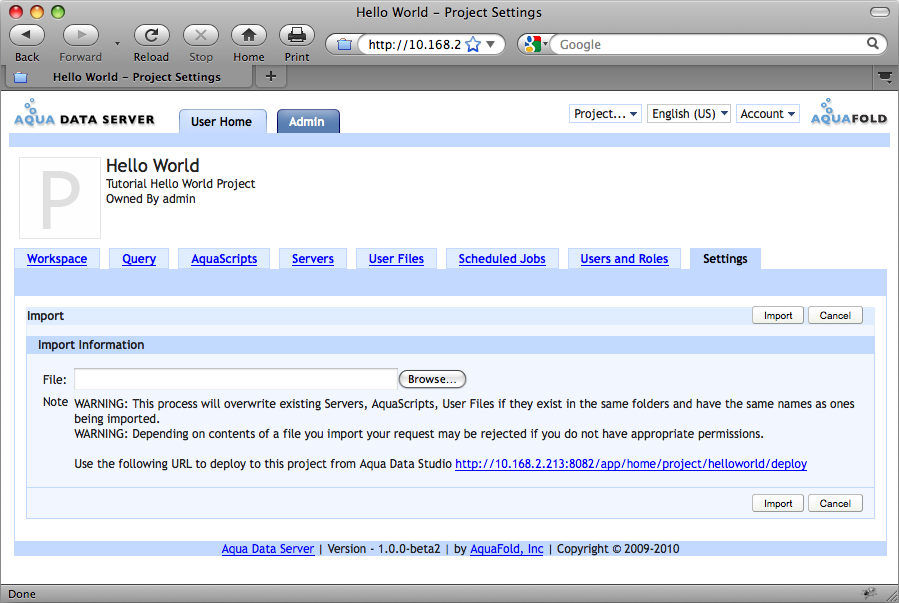This screenshot has height=603, width=899.
Task: Focus the URL address field
Action: tap(414, 44)
